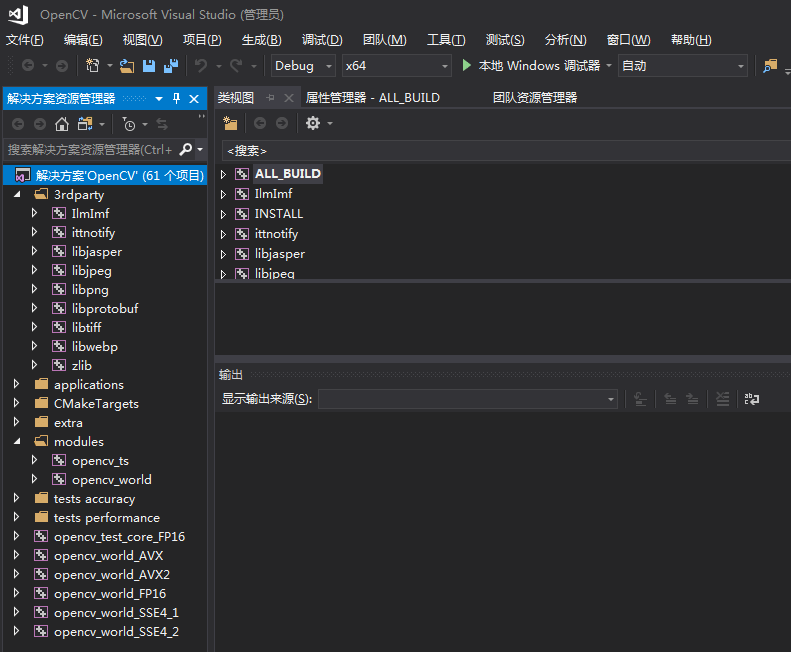This screenshot has width=791, height=652.
Task: Select the 类视图 tab
Action: point(236,98)
